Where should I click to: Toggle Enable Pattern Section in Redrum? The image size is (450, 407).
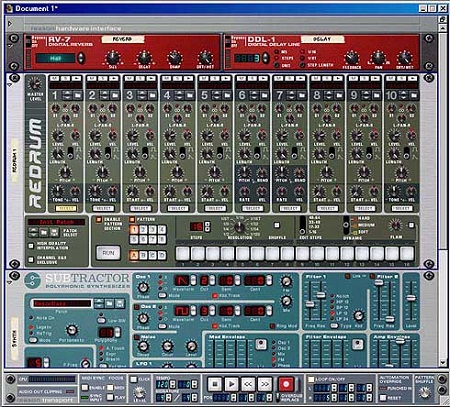tap(99, 220)
